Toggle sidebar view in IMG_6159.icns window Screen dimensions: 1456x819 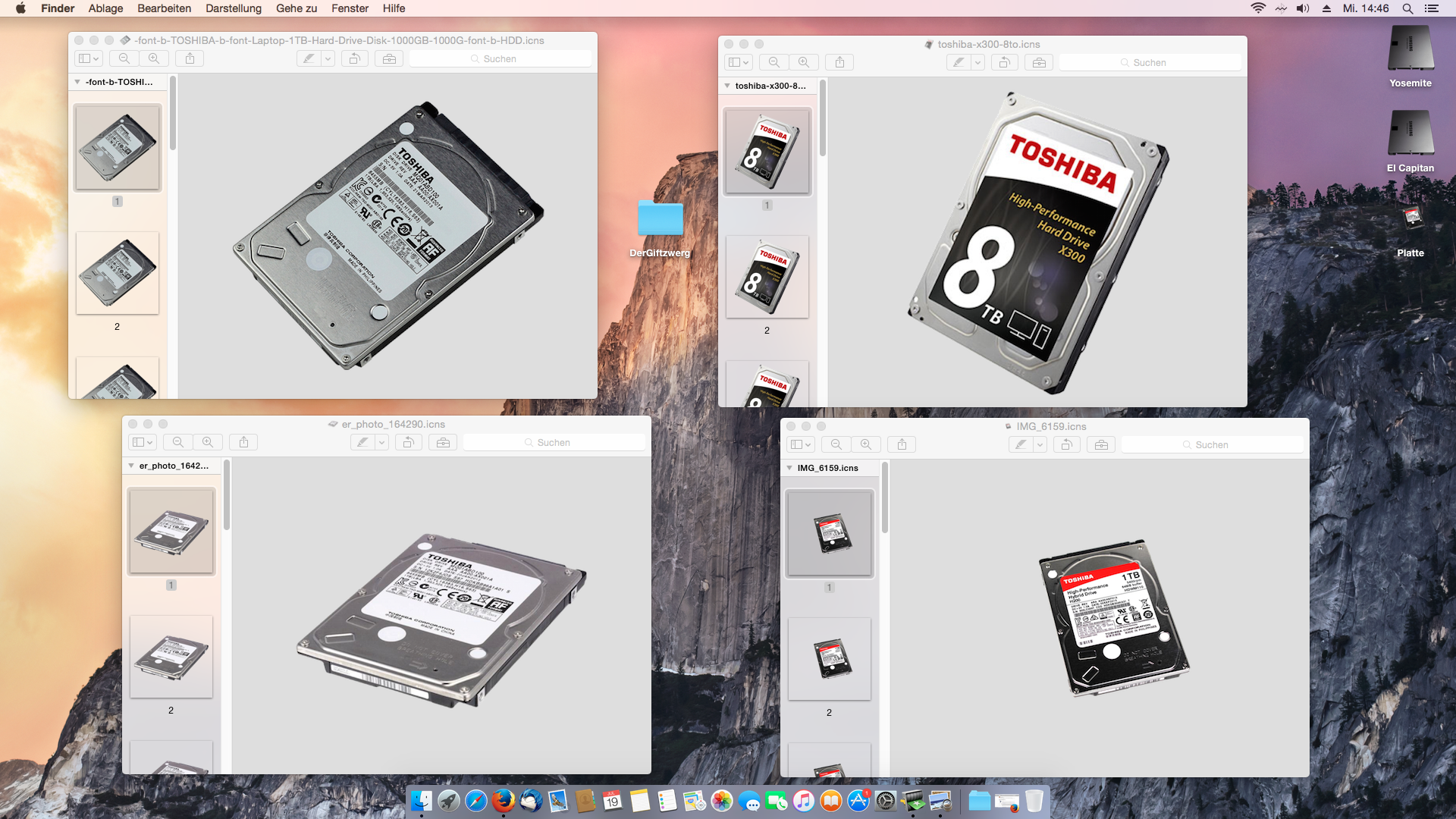801,444
